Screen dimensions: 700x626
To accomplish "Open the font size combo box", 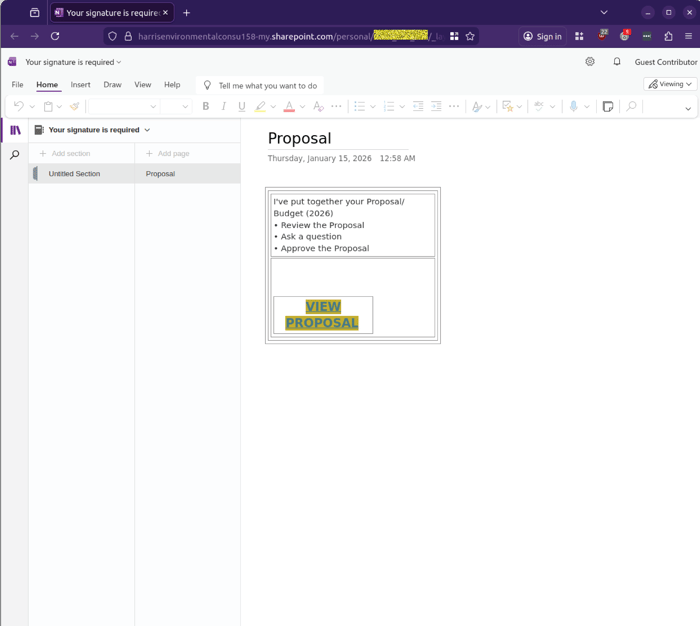I will [x=176, y=106].
